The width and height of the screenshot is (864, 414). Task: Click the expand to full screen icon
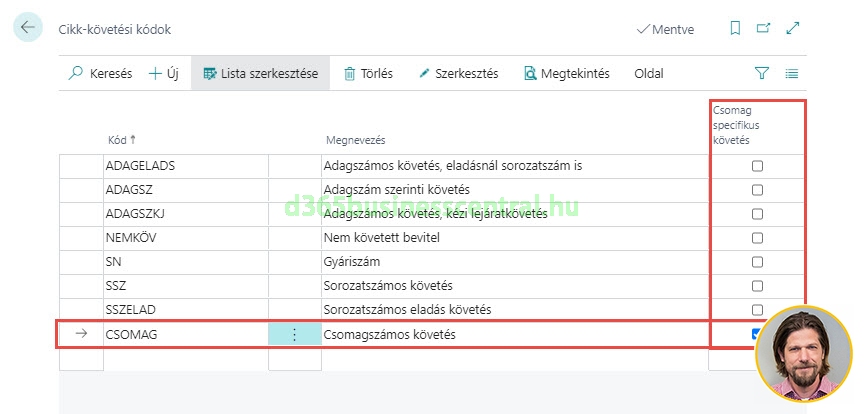[x=793, y=29]
